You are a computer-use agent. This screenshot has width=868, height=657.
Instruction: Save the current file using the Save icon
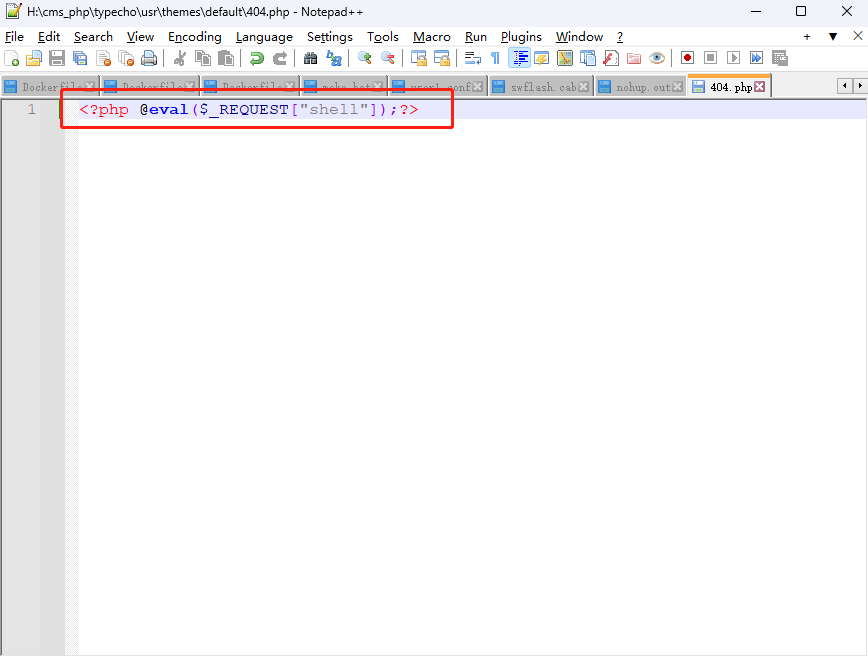point(57,58)
